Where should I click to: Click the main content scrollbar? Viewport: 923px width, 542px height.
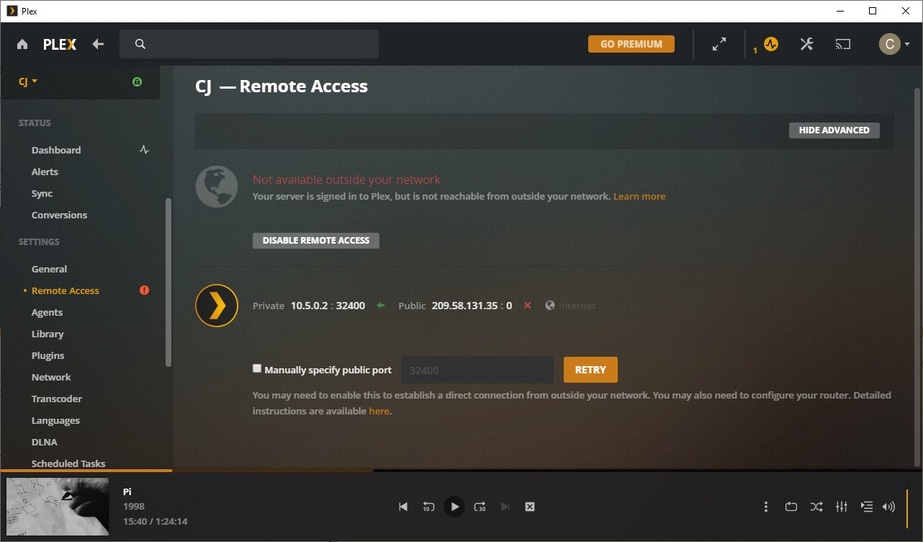(x=917, y=277)
